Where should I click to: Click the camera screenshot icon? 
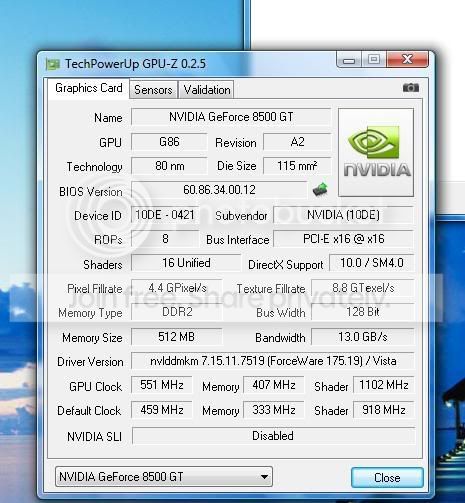point(411,88)
